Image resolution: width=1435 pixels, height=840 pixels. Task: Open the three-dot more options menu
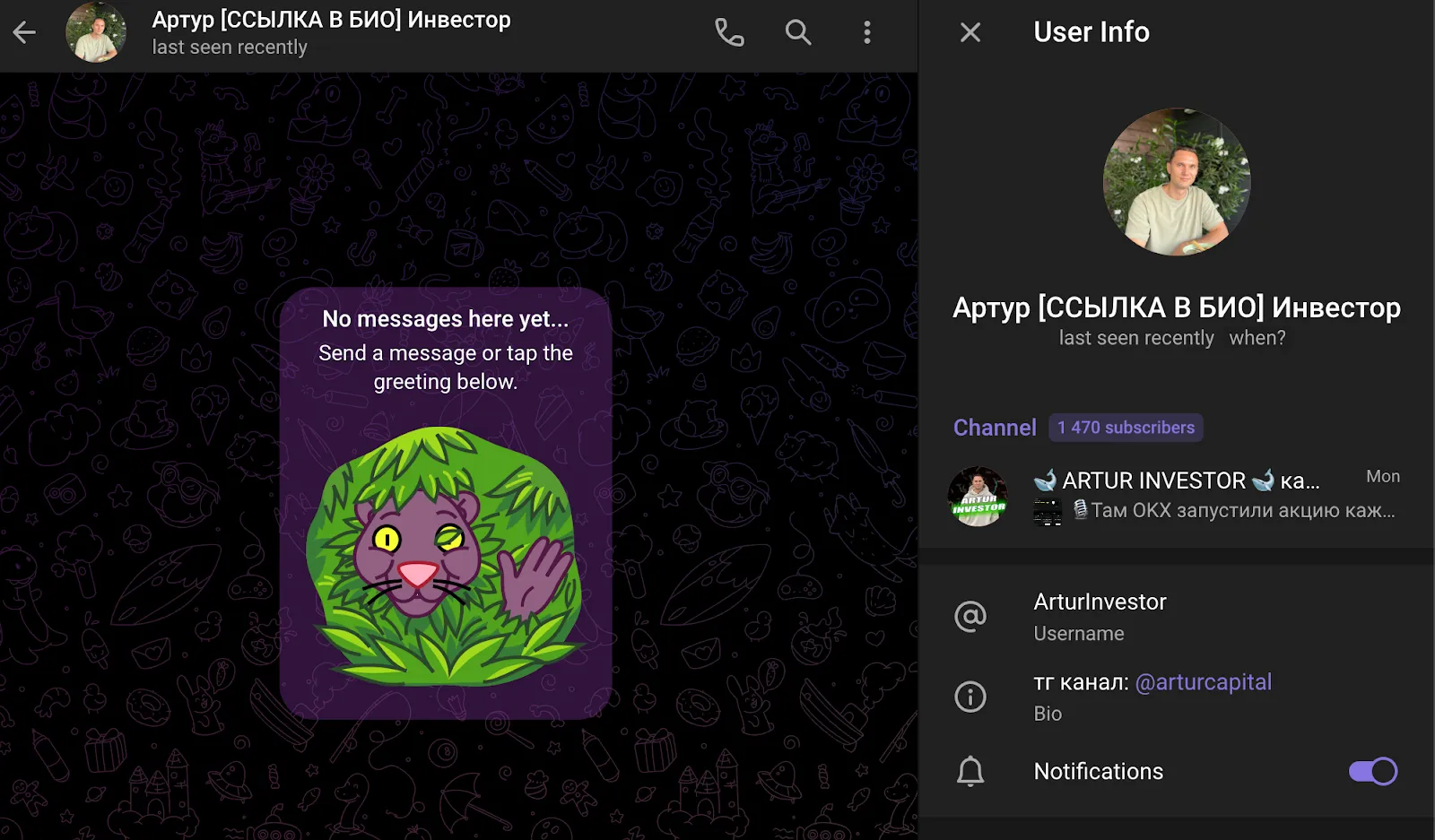click(x=866, y=33)
